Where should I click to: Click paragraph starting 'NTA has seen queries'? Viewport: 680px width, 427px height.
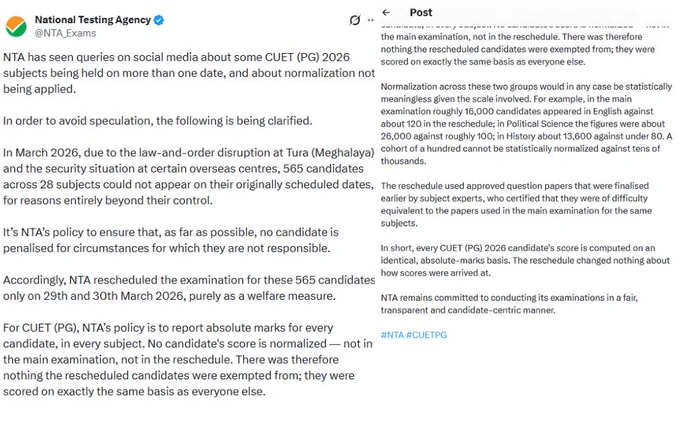click(189, 73)
